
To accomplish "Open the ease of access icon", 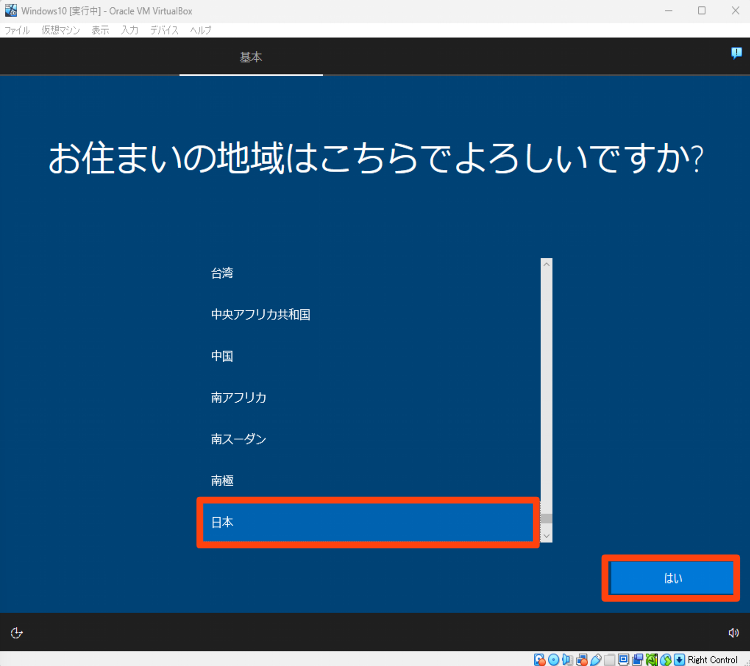I will click(17, 633).
